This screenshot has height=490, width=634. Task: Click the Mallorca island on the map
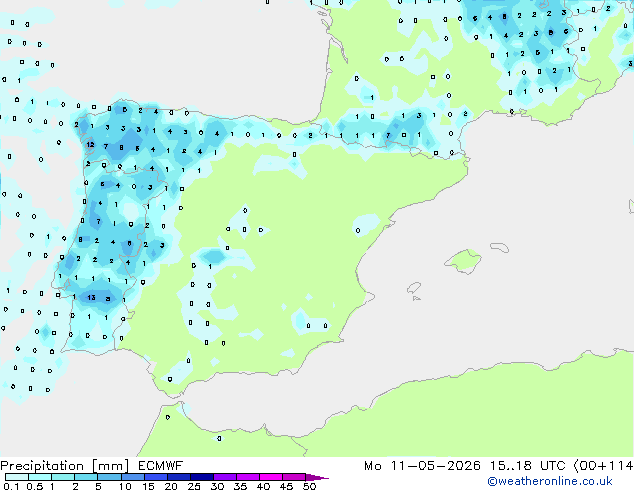[x=463, y=261]
